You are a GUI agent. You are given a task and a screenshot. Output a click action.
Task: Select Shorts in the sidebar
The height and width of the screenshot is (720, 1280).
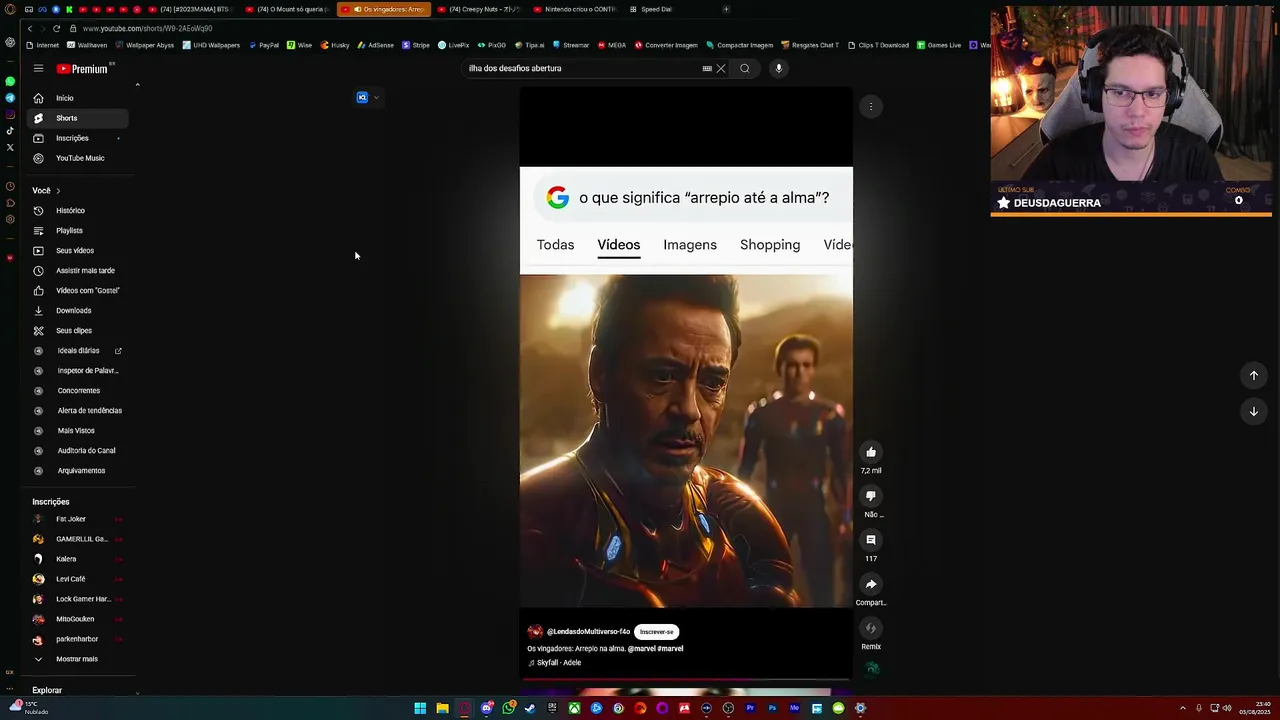click(x=77, y=118)
